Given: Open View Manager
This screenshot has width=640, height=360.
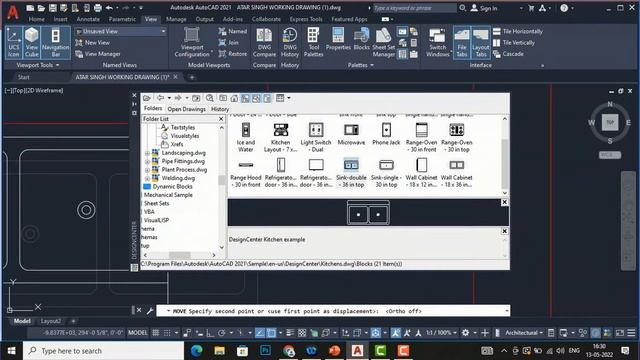Looking at the screenshot, I should [98, 54].
